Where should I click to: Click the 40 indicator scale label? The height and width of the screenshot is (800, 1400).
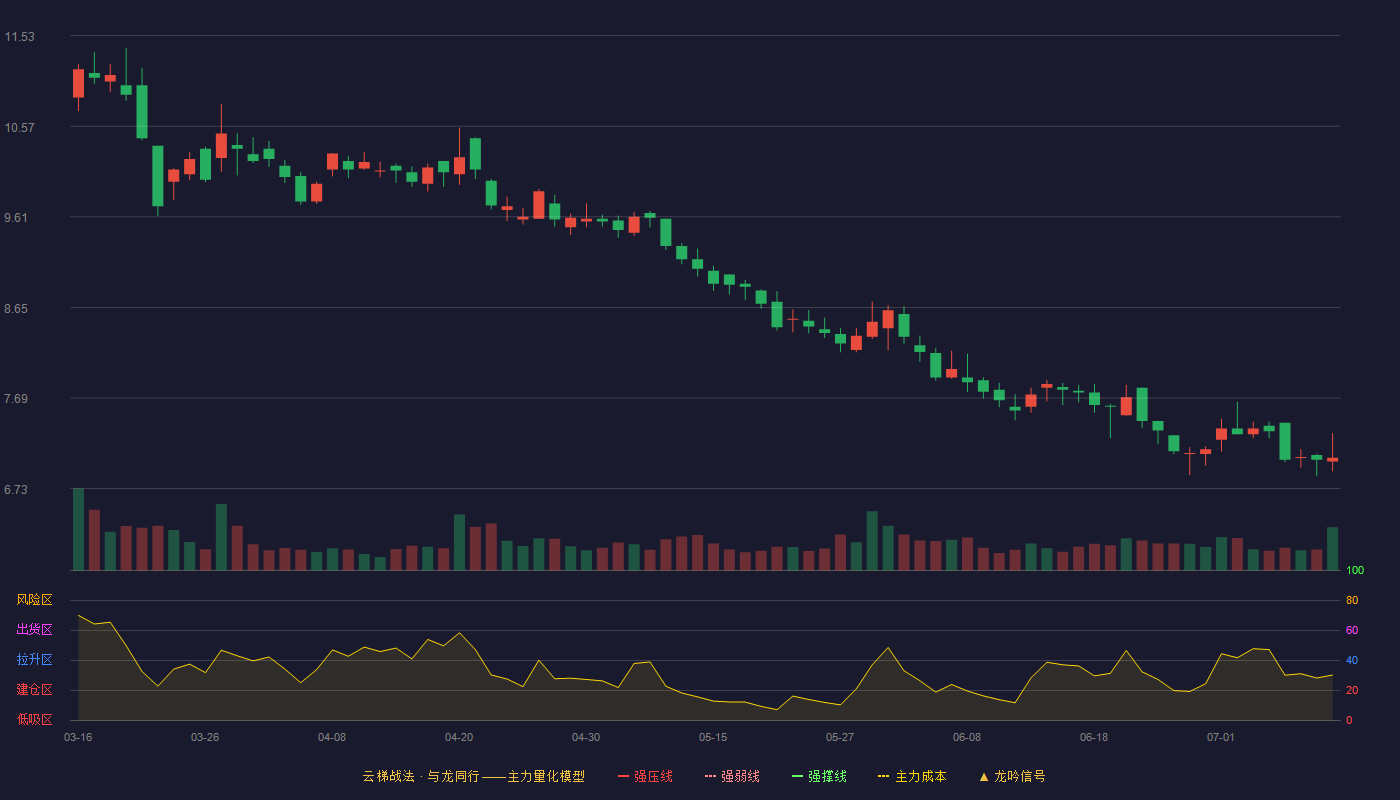pyautogui.click(x=1352, y=660)
